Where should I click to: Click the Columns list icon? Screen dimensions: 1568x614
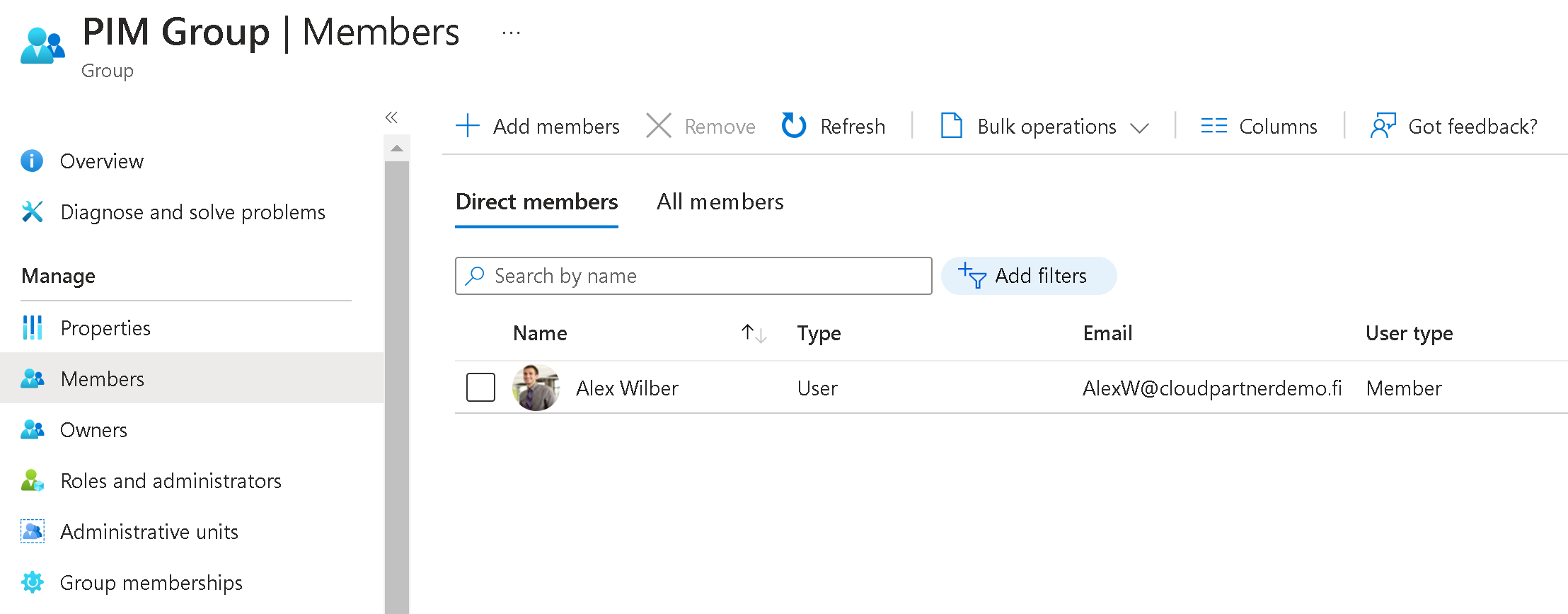[x=1214, y=126]
